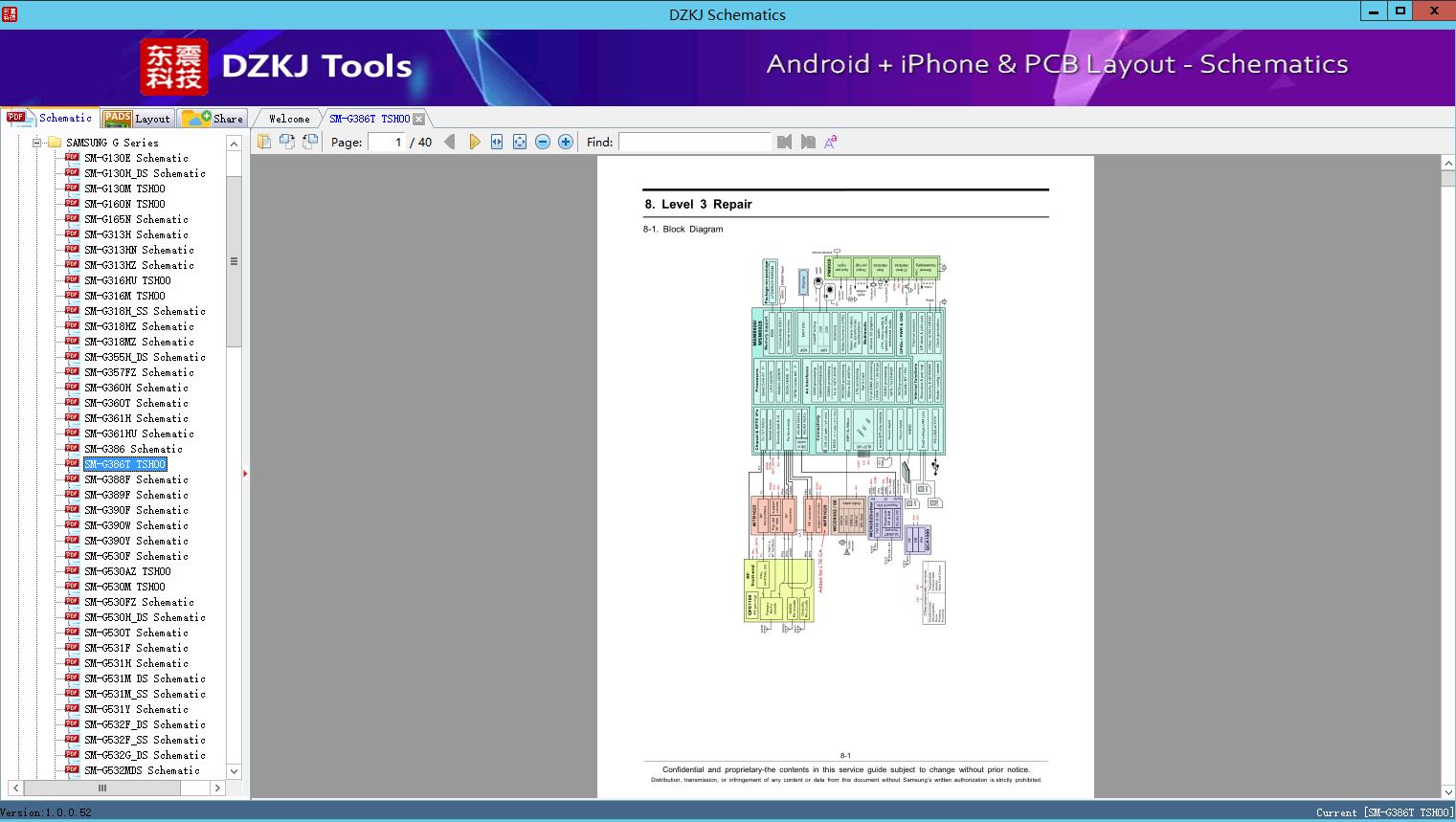Open SM-G360H Schematic
Image resolution: width=1456 pixels, height=822 pixels.
[136, 388]
